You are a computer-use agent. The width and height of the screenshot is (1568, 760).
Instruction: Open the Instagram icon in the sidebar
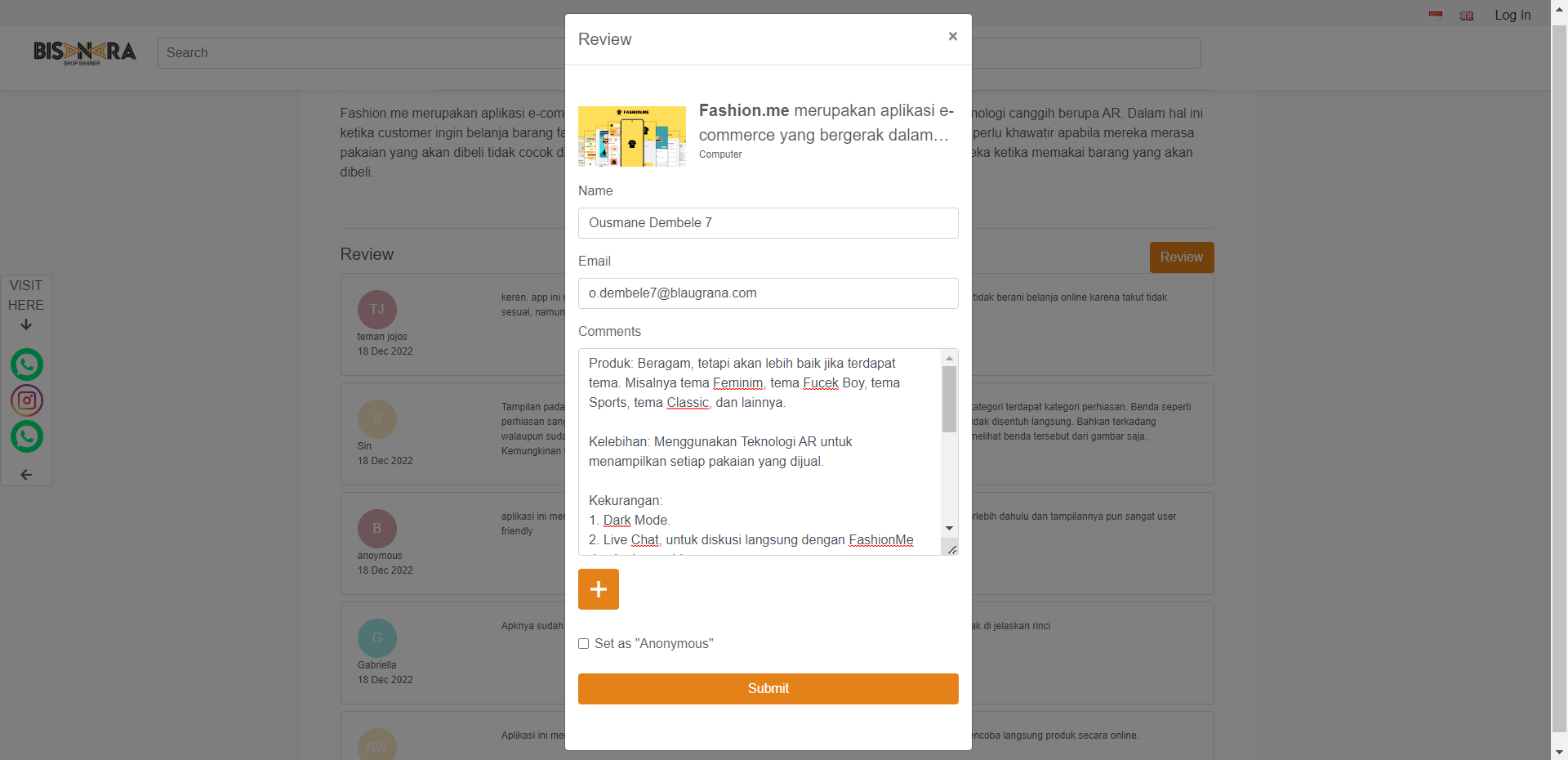pyautogui.click(x=27, y=400)
